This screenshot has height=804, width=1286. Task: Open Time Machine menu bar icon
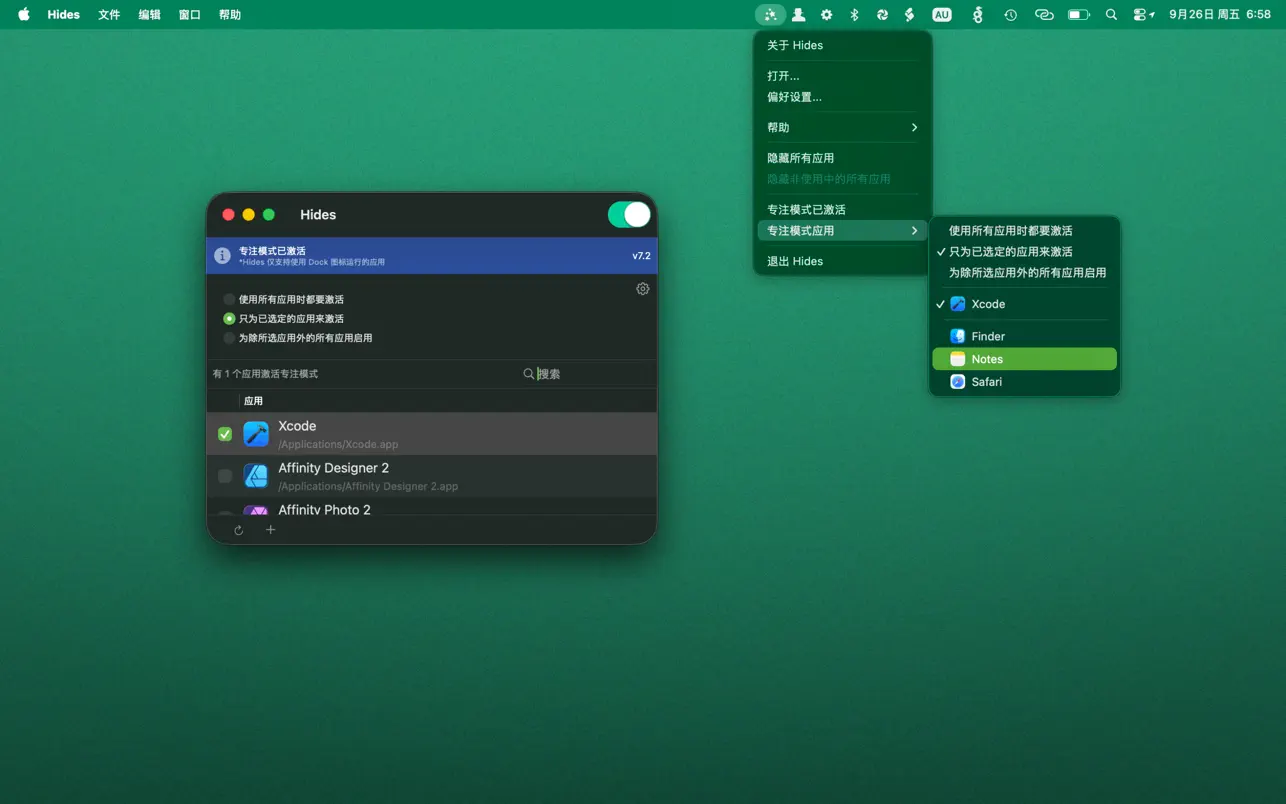click(x=1011, y=15)
